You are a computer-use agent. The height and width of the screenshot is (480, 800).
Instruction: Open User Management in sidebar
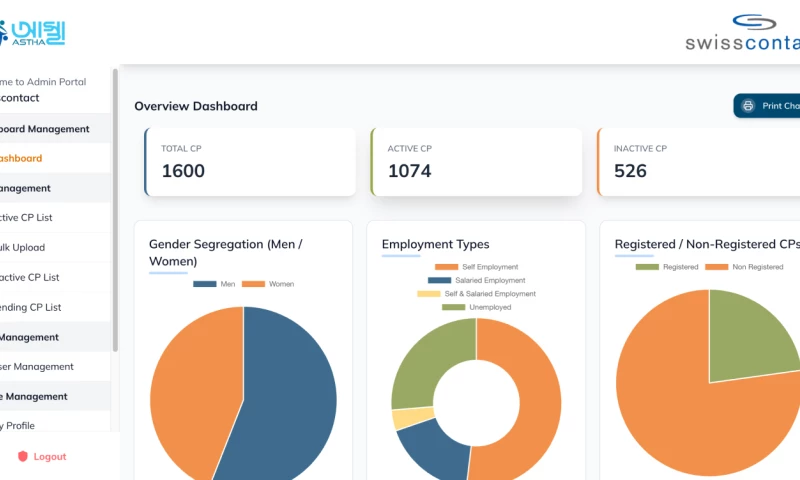tap(55, 366)
